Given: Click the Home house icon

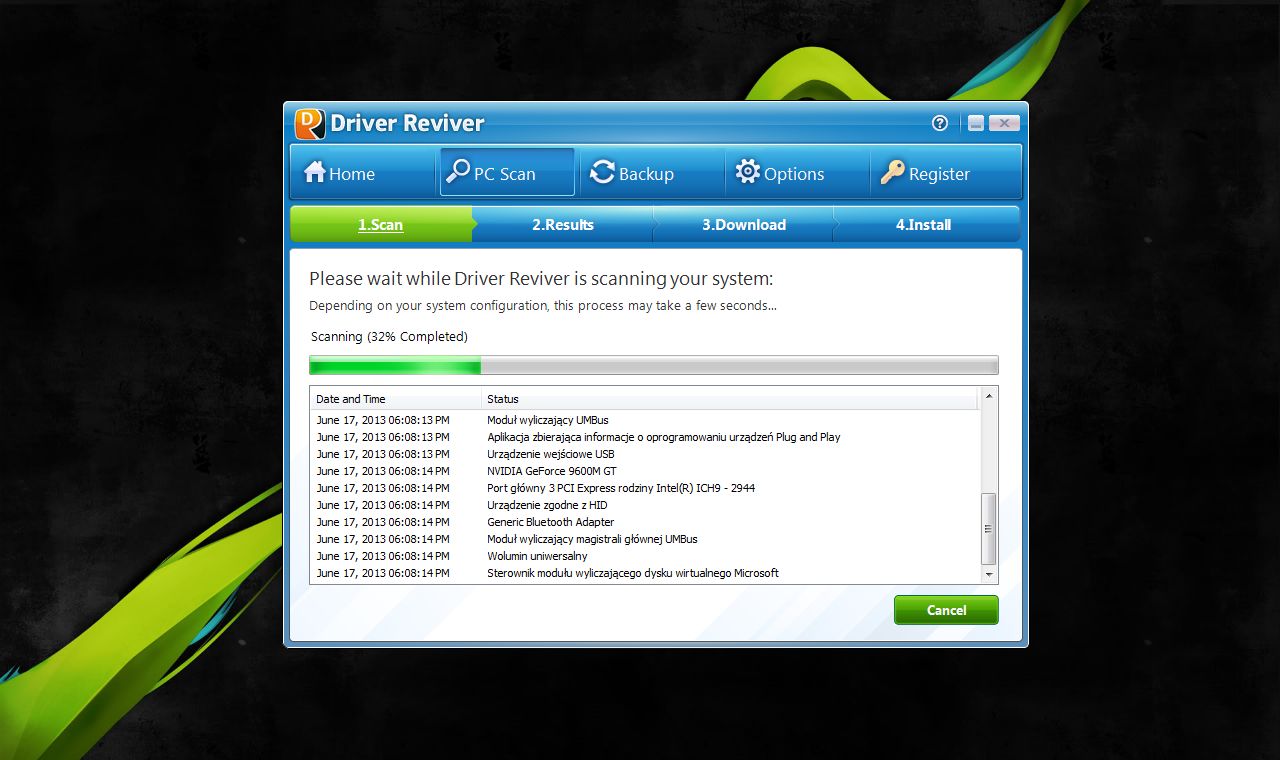Looking at the screenshot, I should 315,172.
